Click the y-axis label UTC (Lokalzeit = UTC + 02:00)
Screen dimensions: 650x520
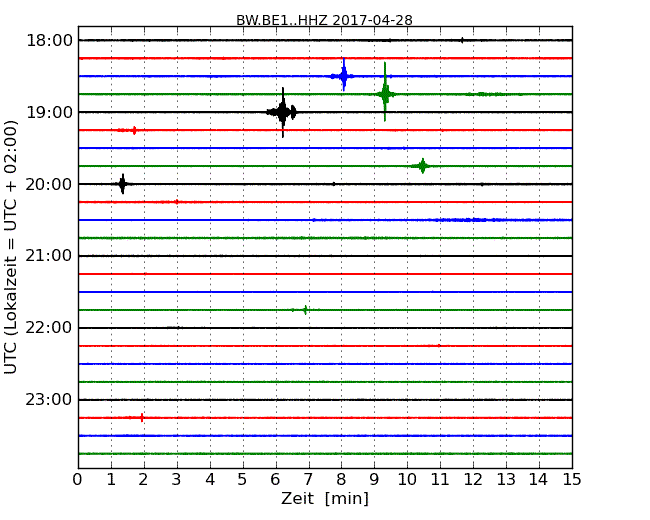[10, 247]
